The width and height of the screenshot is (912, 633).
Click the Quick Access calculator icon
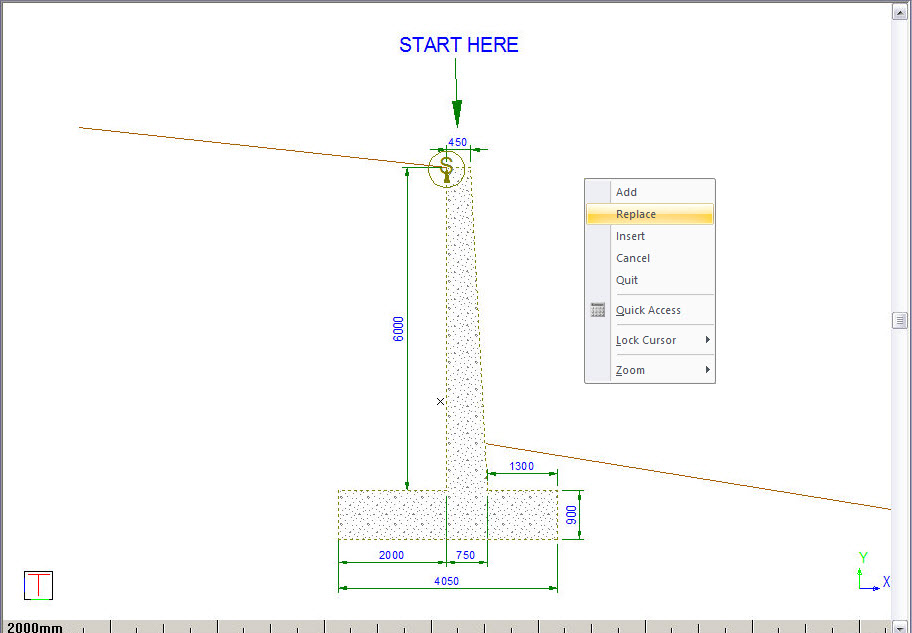click(598, 310)
